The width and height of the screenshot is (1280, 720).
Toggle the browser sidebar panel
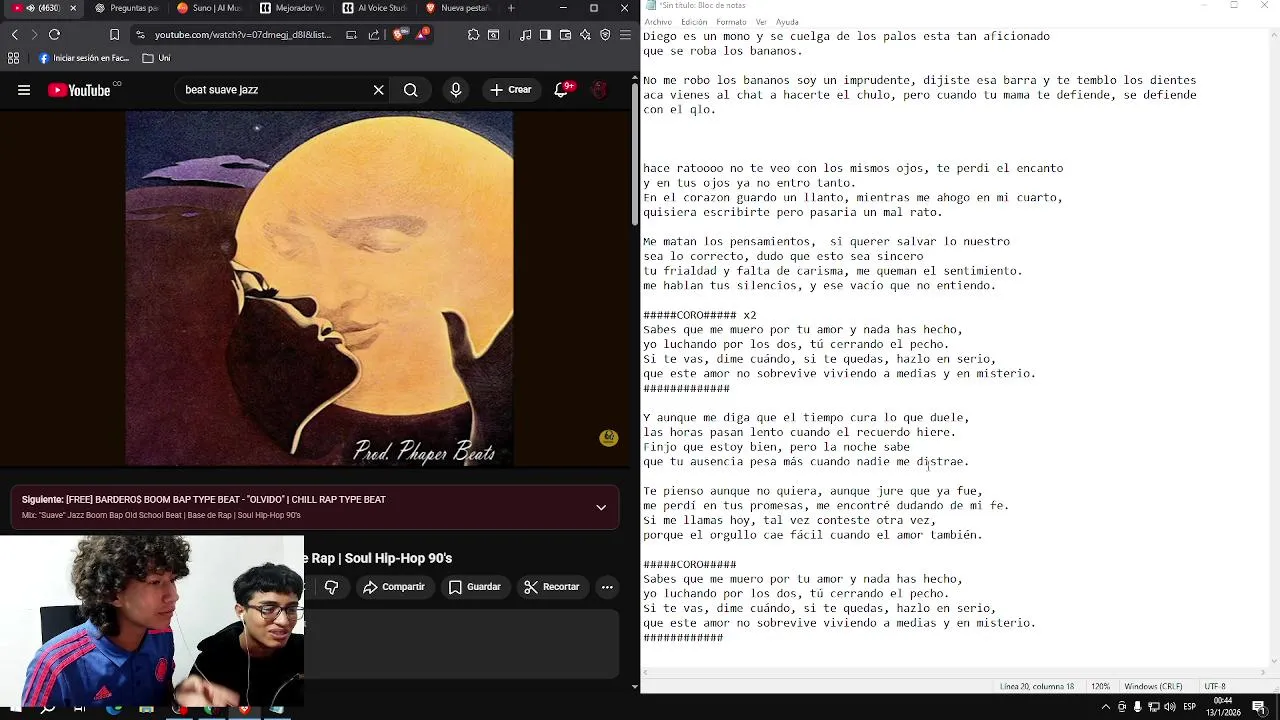tap(545, 35)
